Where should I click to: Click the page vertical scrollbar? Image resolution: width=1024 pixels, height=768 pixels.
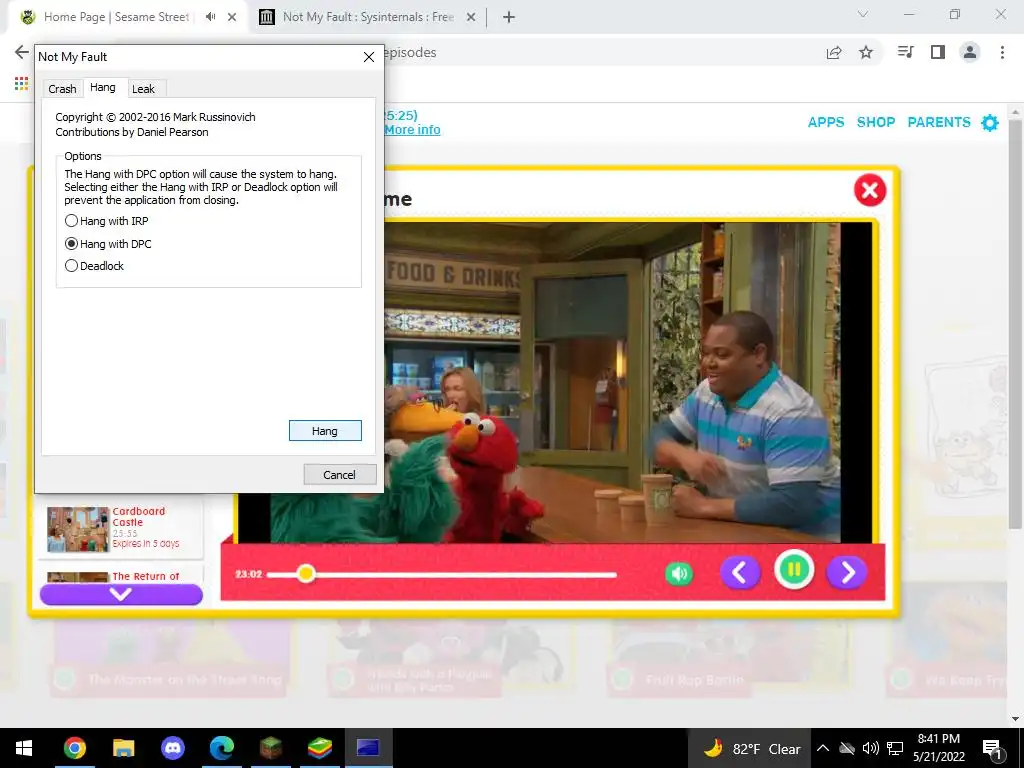pyautogui.click(x=1015, y=323)
